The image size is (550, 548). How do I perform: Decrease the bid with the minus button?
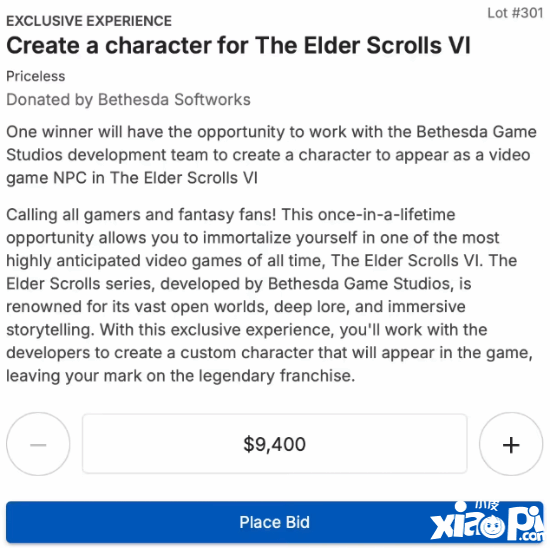point(38,444)
